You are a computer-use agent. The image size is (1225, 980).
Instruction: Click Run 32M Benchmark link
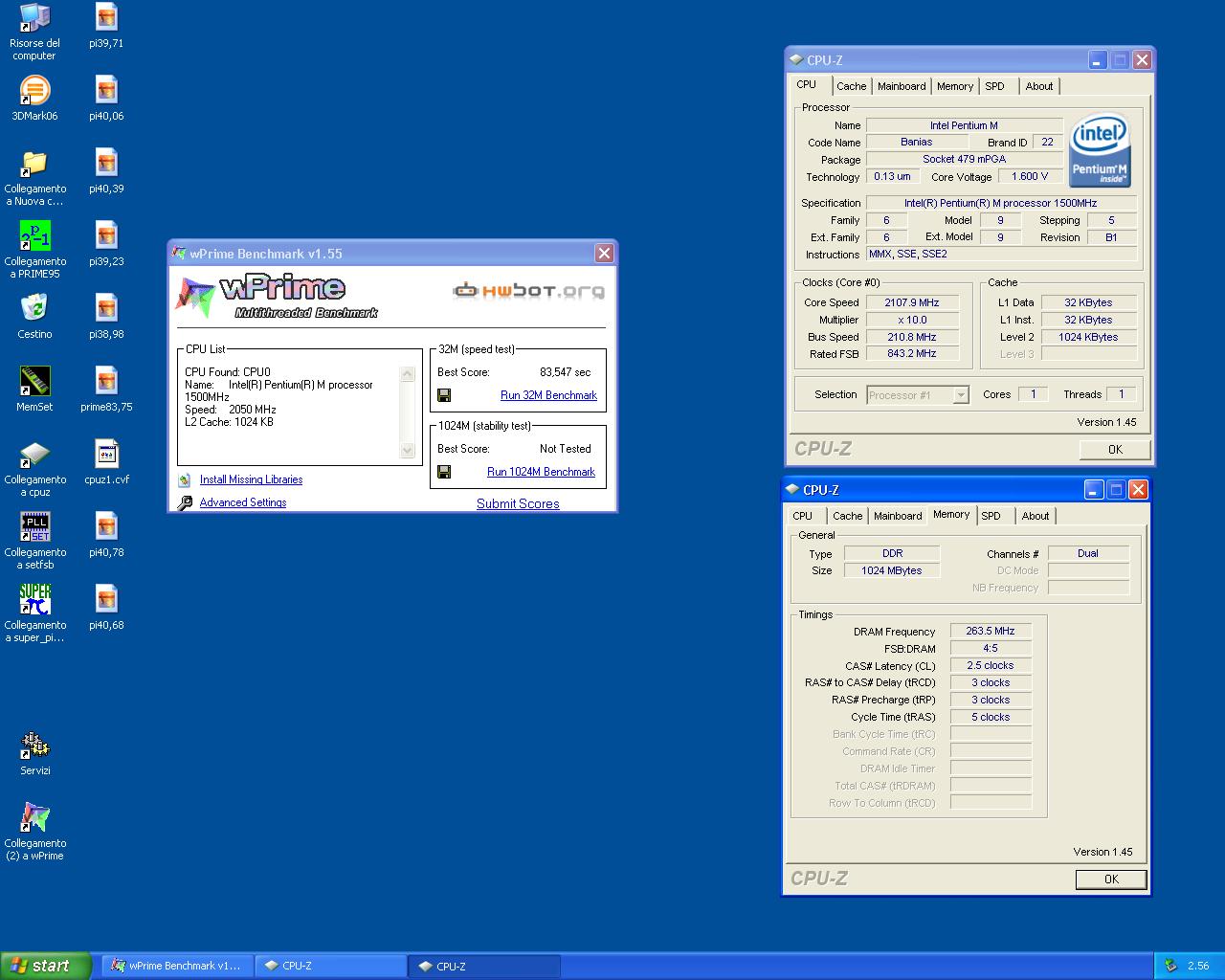[x=548, y=395]
